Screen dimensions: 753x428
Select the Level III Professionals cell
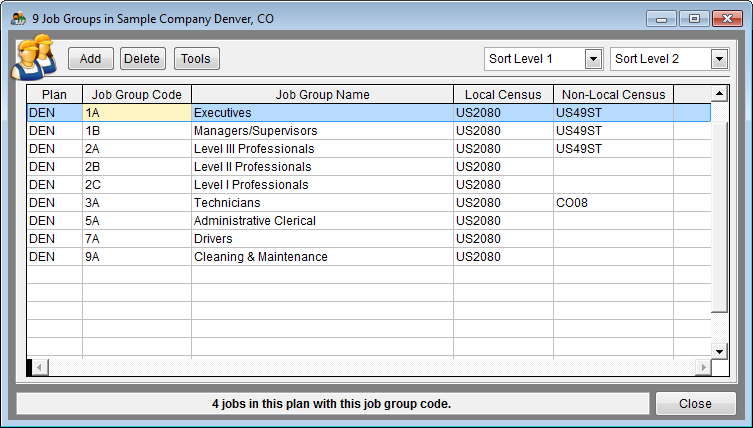tap(323, 149)
